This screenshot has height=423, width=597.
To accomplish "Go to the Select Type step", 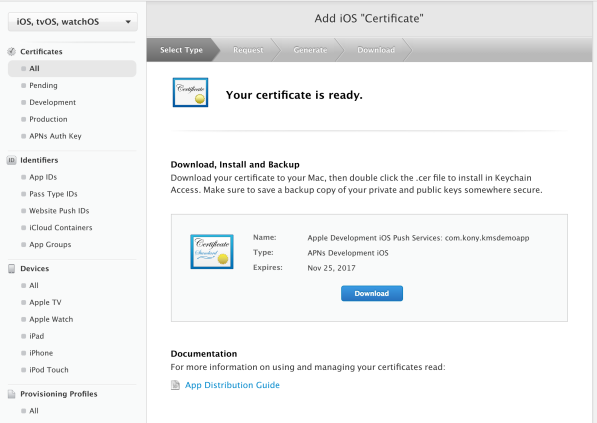I will (x=181, y=50).
